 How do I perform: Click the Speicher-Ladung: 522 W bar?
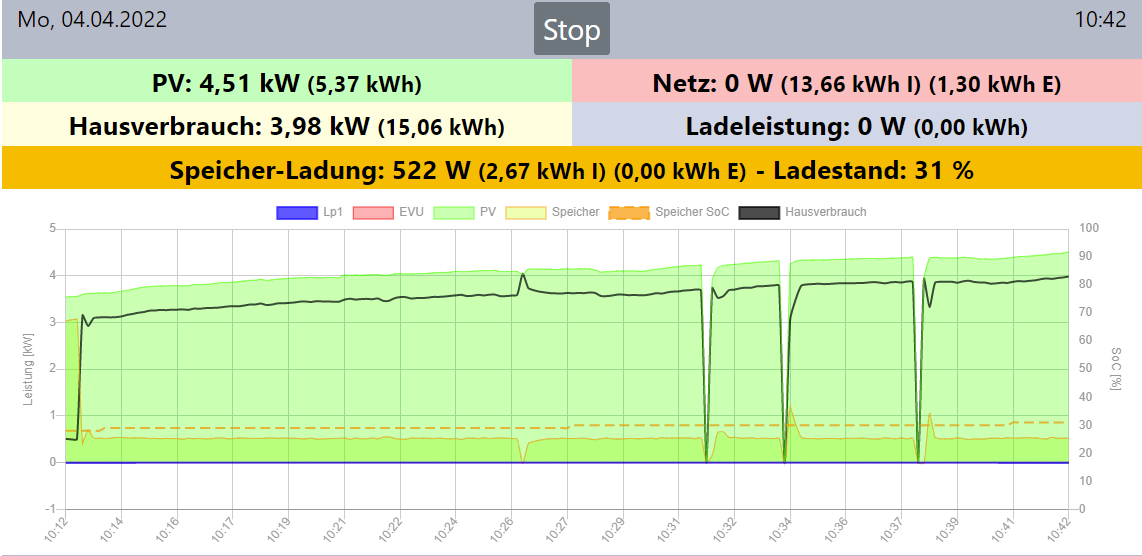click(x=572, y=168)
